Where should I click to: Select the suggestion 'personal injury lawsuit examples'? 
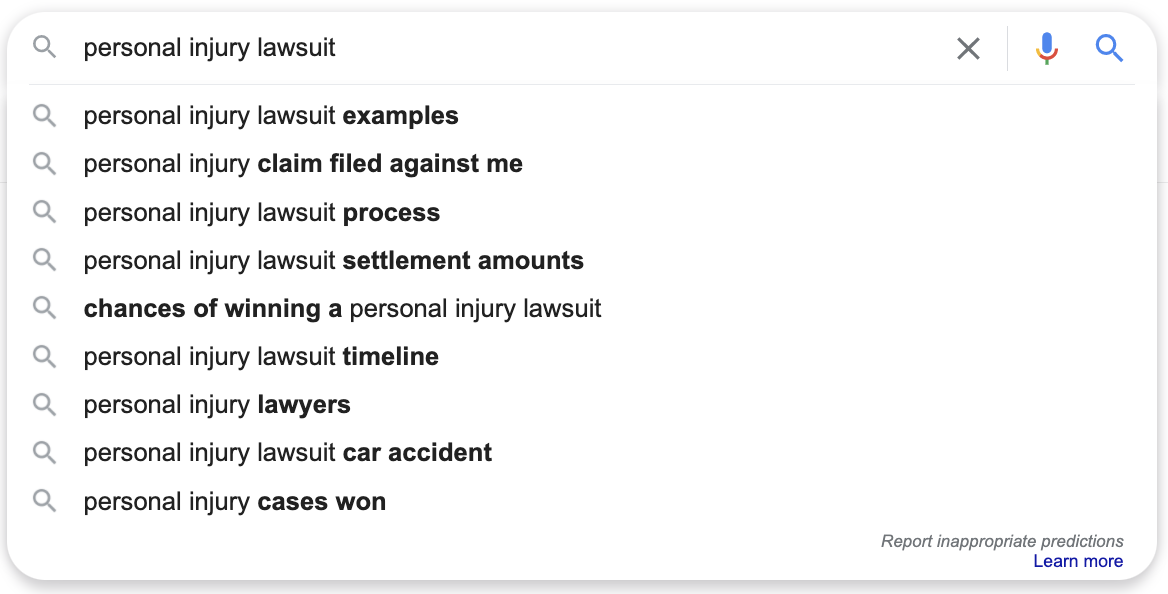[271, 115]
